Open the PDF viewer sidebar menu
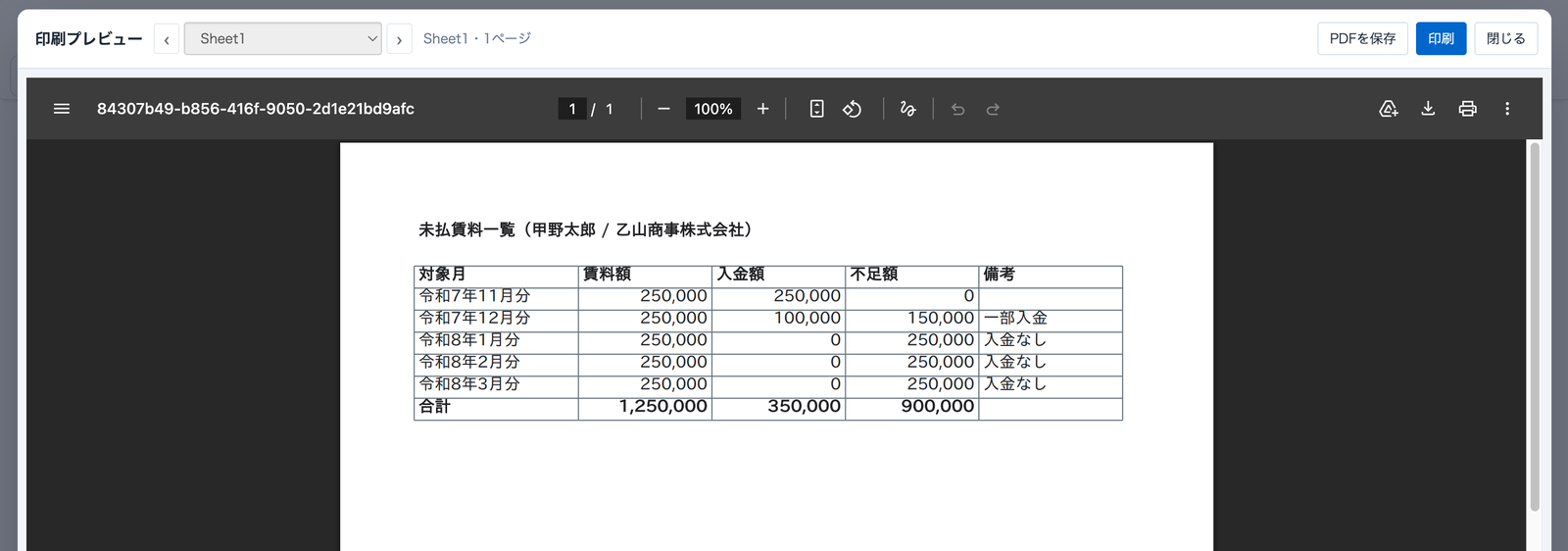The width and height of the screenshot is (1568, 551). click(x=62, y=109)
